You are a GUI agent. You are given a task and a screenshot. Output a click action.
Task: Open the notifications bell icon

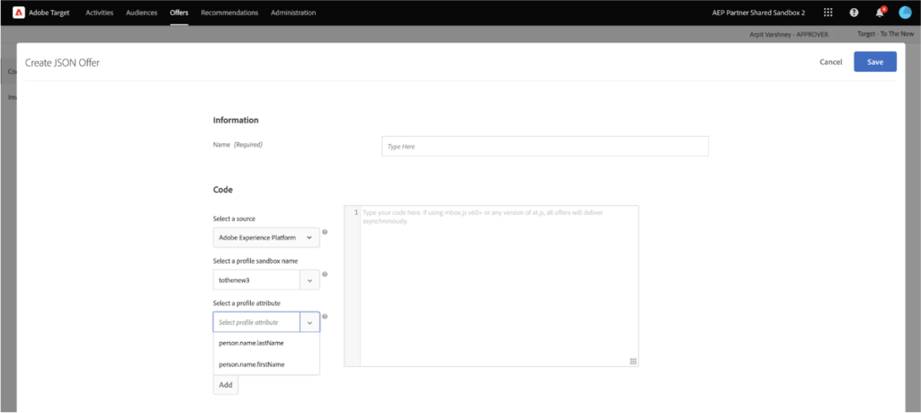[x=880, y=12]
